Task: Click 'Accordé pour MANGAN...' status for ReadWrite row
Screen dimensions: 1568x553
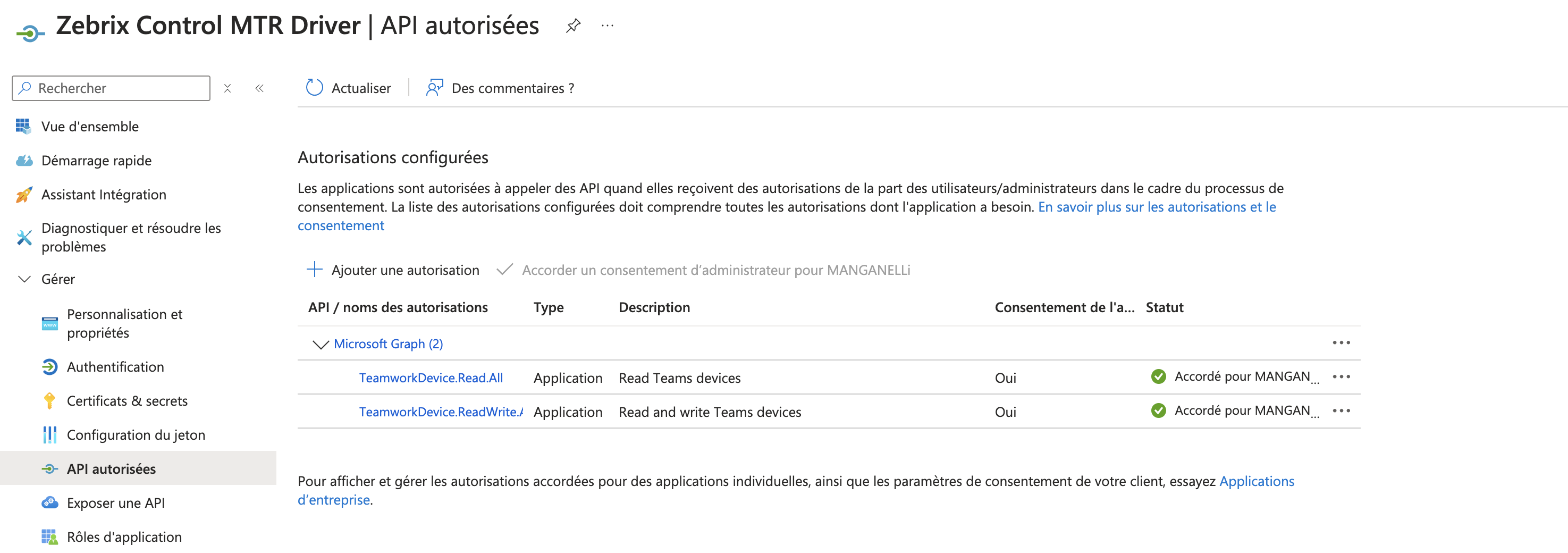Action: pyautogui.click(x=1246, y=410)
